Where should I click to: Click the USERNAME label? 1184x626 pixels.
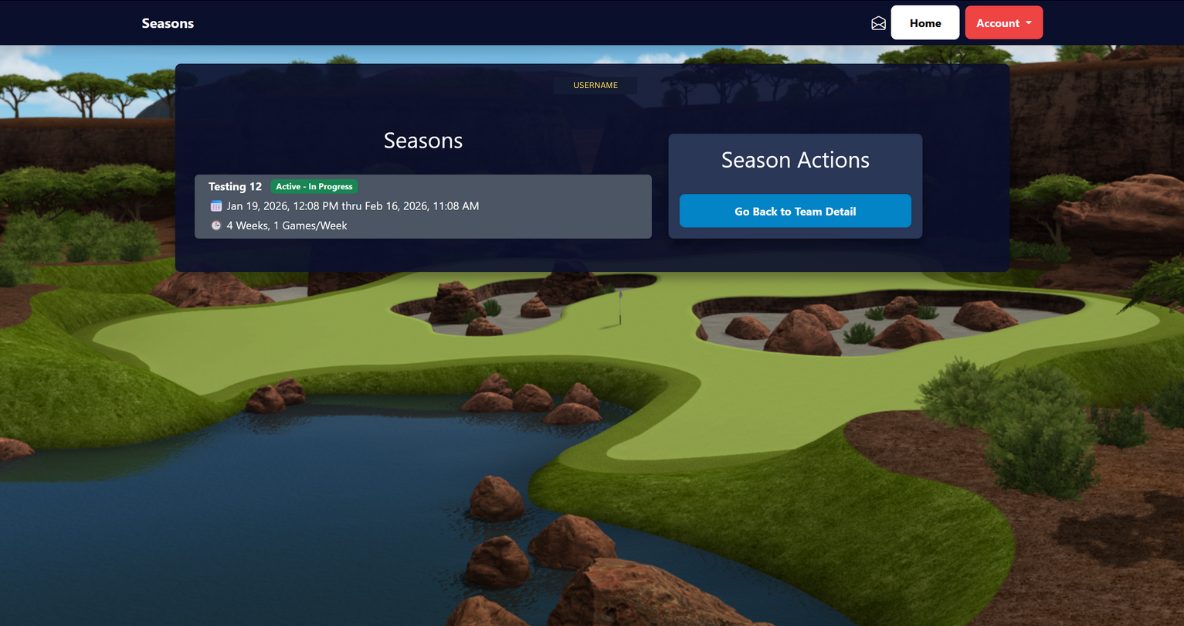595,85
